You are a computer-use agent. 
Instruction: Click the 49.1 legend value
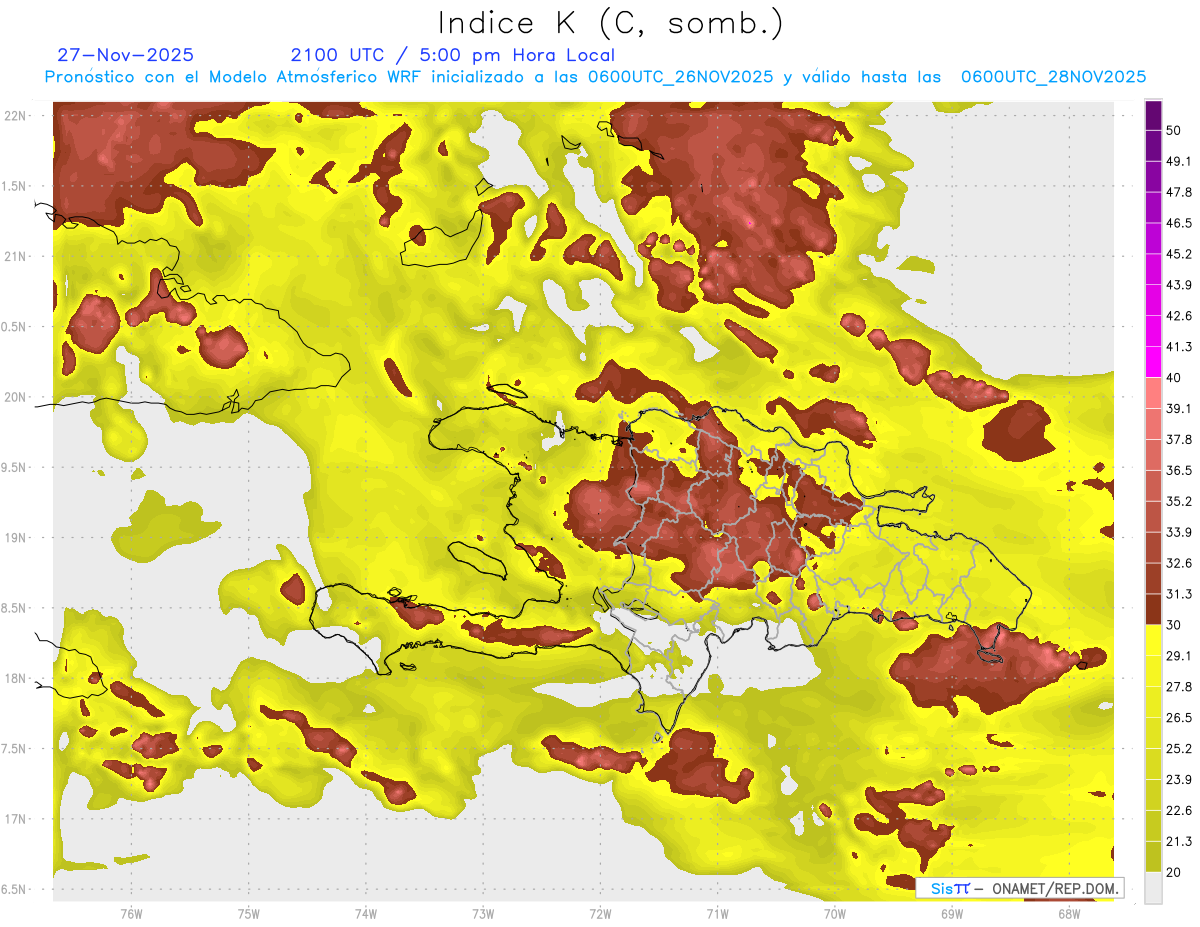[x=1179, y=161]
